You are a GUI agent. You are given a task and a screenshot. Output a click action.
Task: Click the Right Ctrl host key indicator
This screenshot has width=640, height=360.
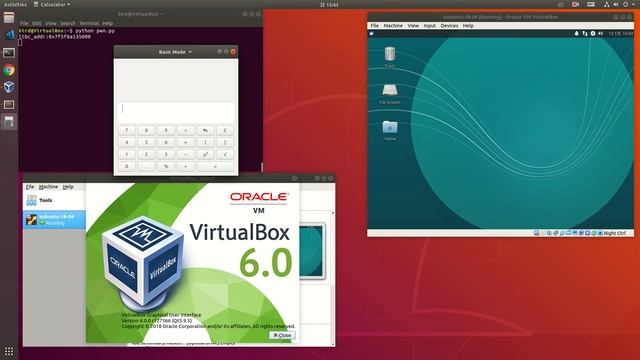(614, 233)
